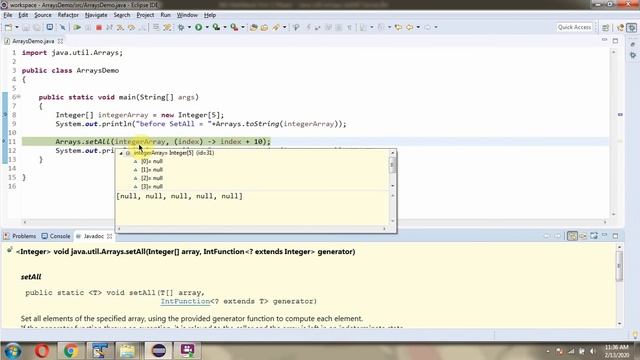Screen dimensions: 640x360
Task: Switch to the Problems tab
Action: coord(20,236)
